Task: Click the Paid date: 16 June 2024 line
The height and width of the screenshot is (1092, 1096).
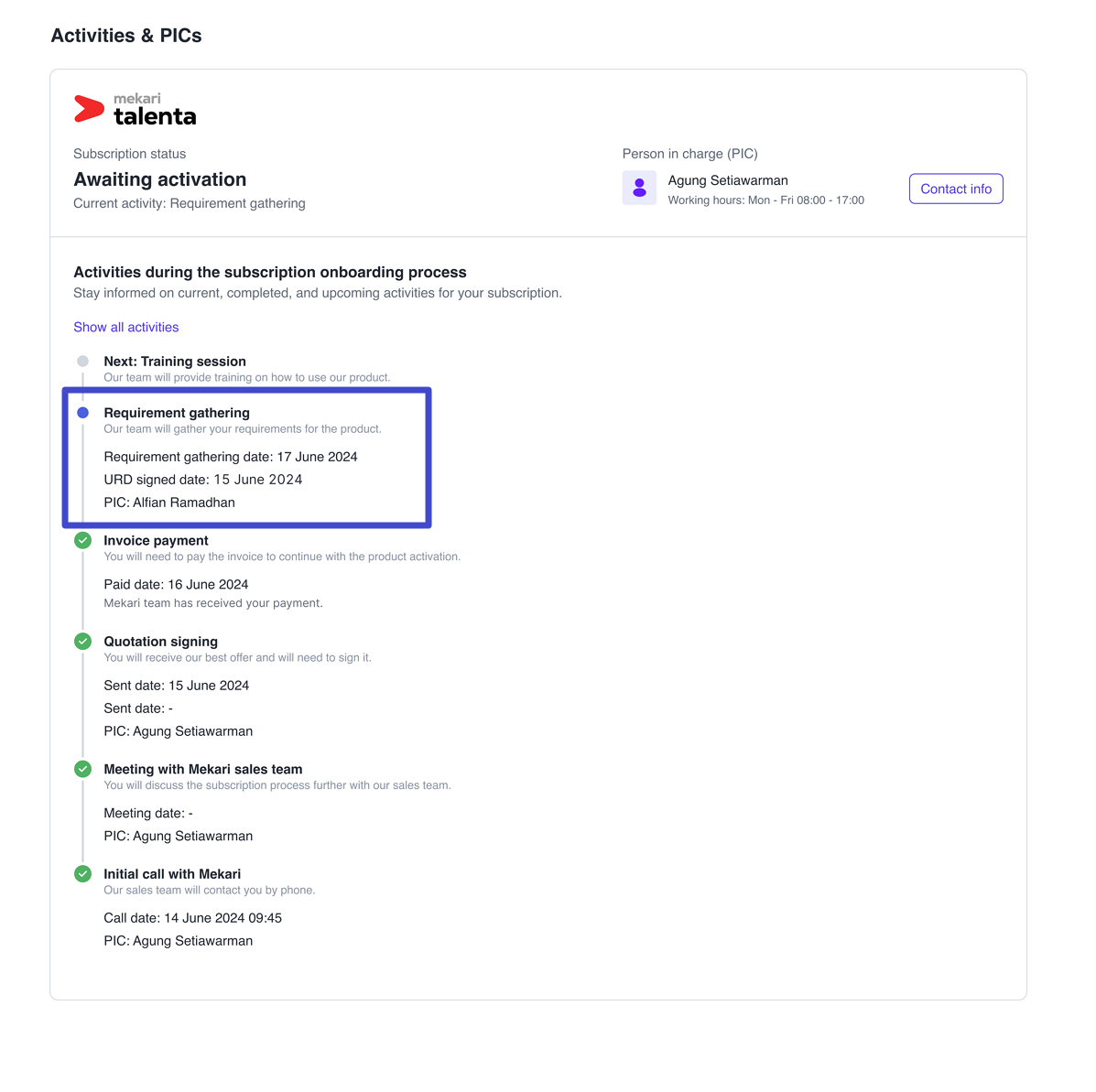Action: [176, 584]
